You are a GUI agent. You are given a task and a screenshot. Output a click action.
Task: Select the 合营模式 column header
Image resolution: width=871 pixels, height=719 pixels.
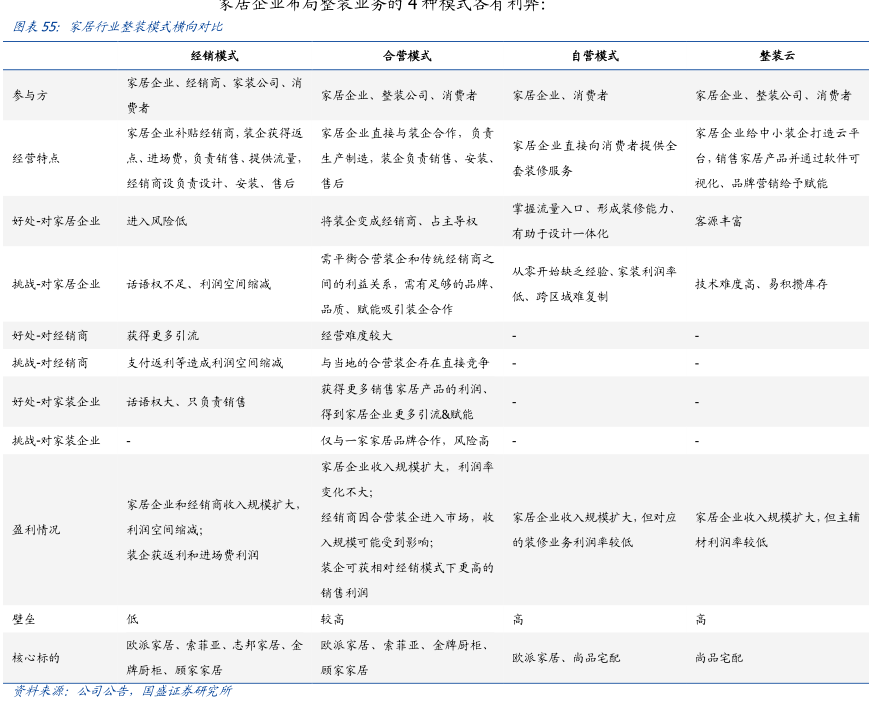click(407, 56)
